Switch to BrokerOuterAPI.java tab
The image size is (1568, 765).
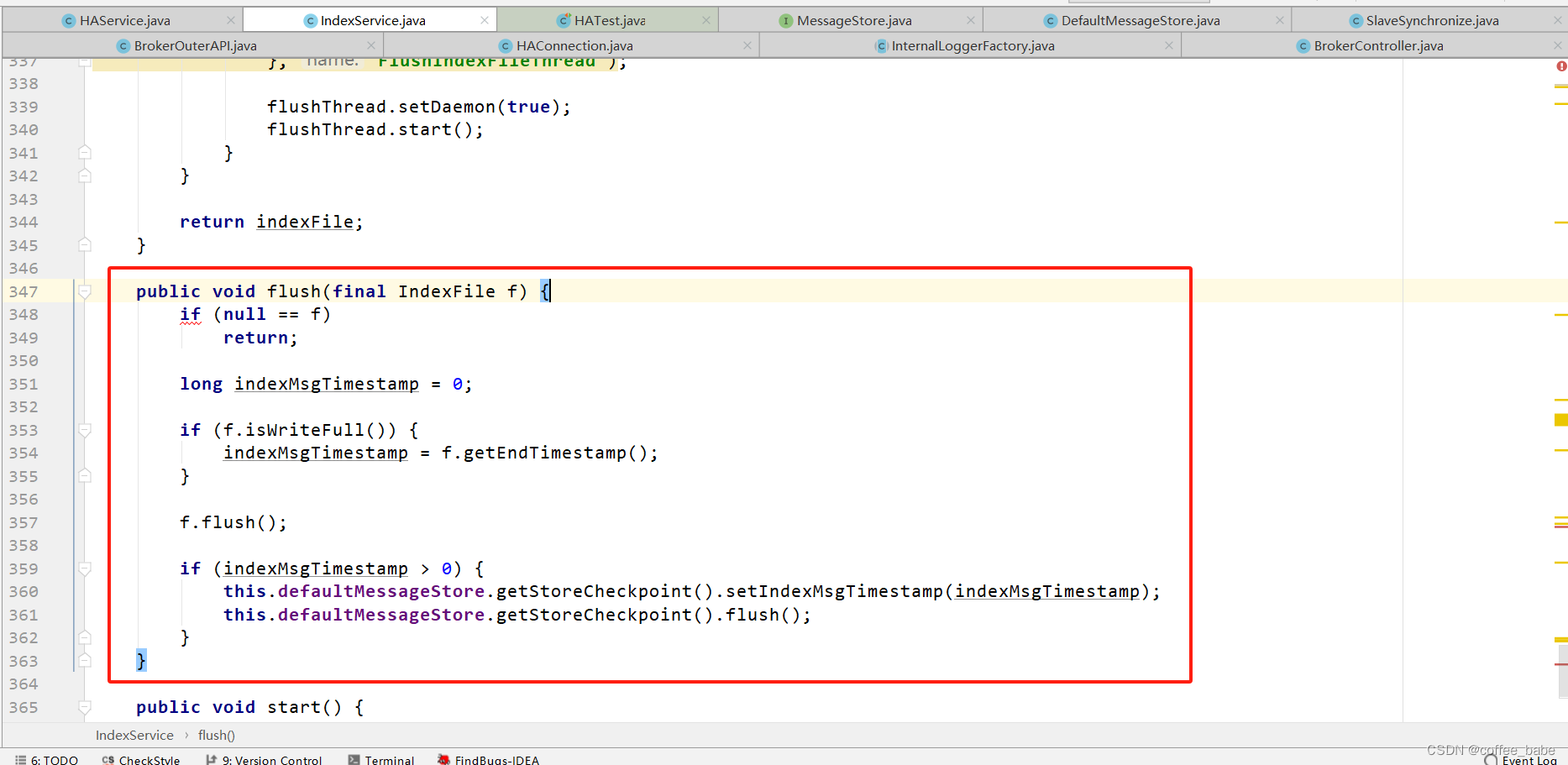tap(195, 45)
